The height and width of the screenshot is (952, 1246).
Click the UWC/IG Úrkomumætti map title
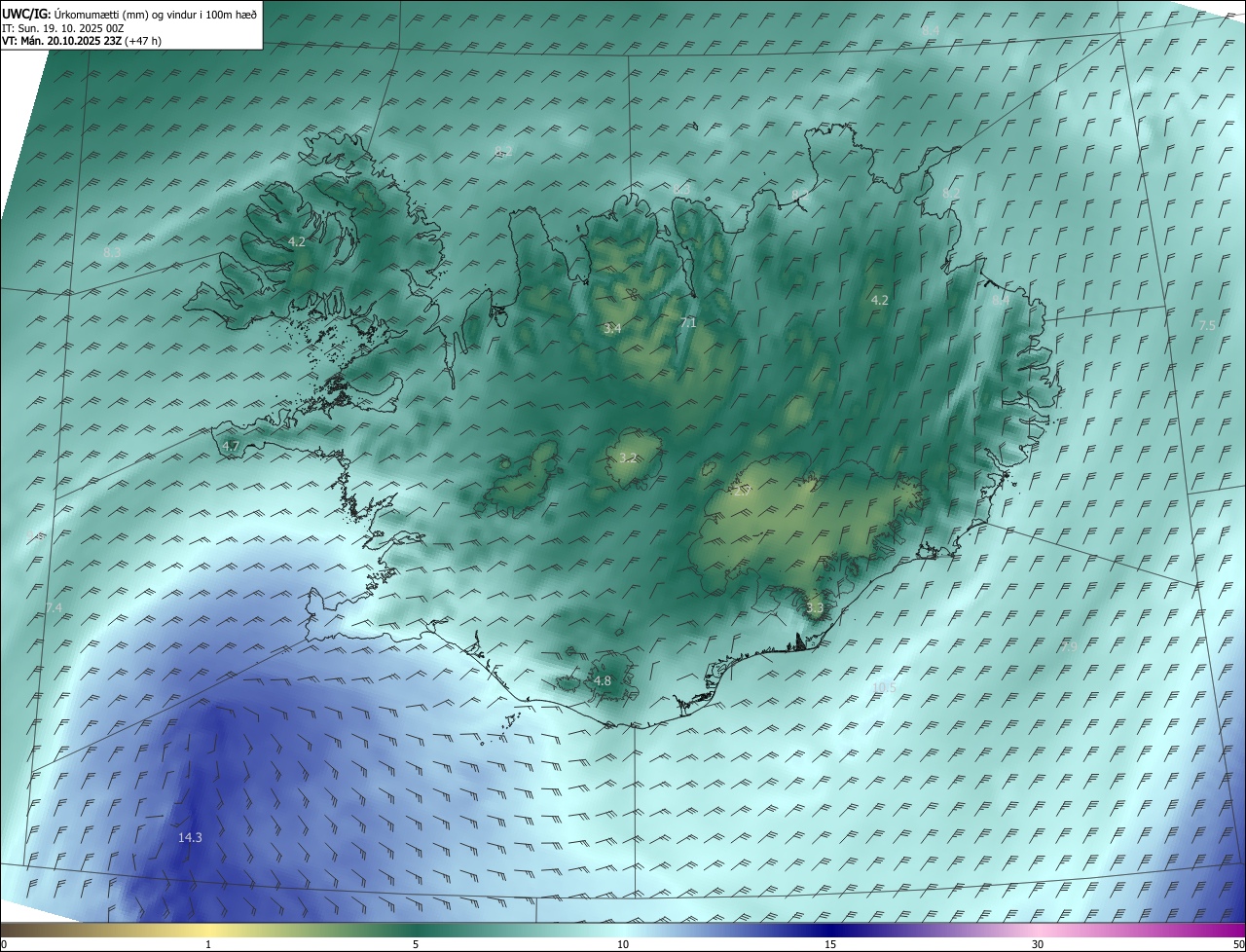129,15
